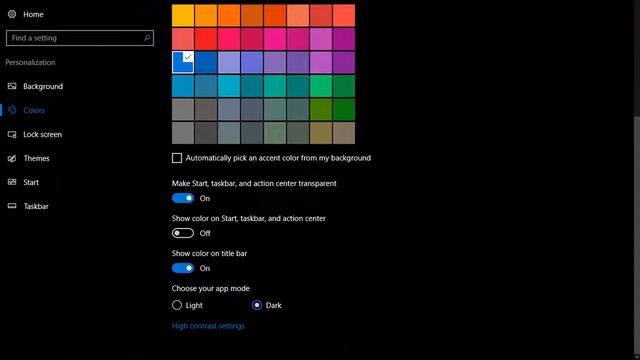Viewport: 640px width, 360px height.
Task: Click the Home gear icon
Action: 12,14
